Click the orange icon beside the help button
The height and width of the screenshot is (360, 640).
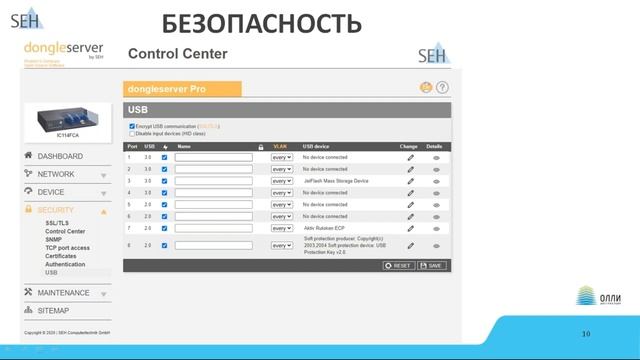[426, 87]
